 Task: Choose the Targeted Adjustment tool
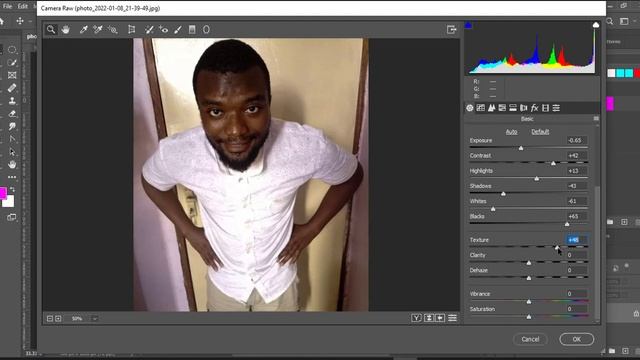pos(113,29)
